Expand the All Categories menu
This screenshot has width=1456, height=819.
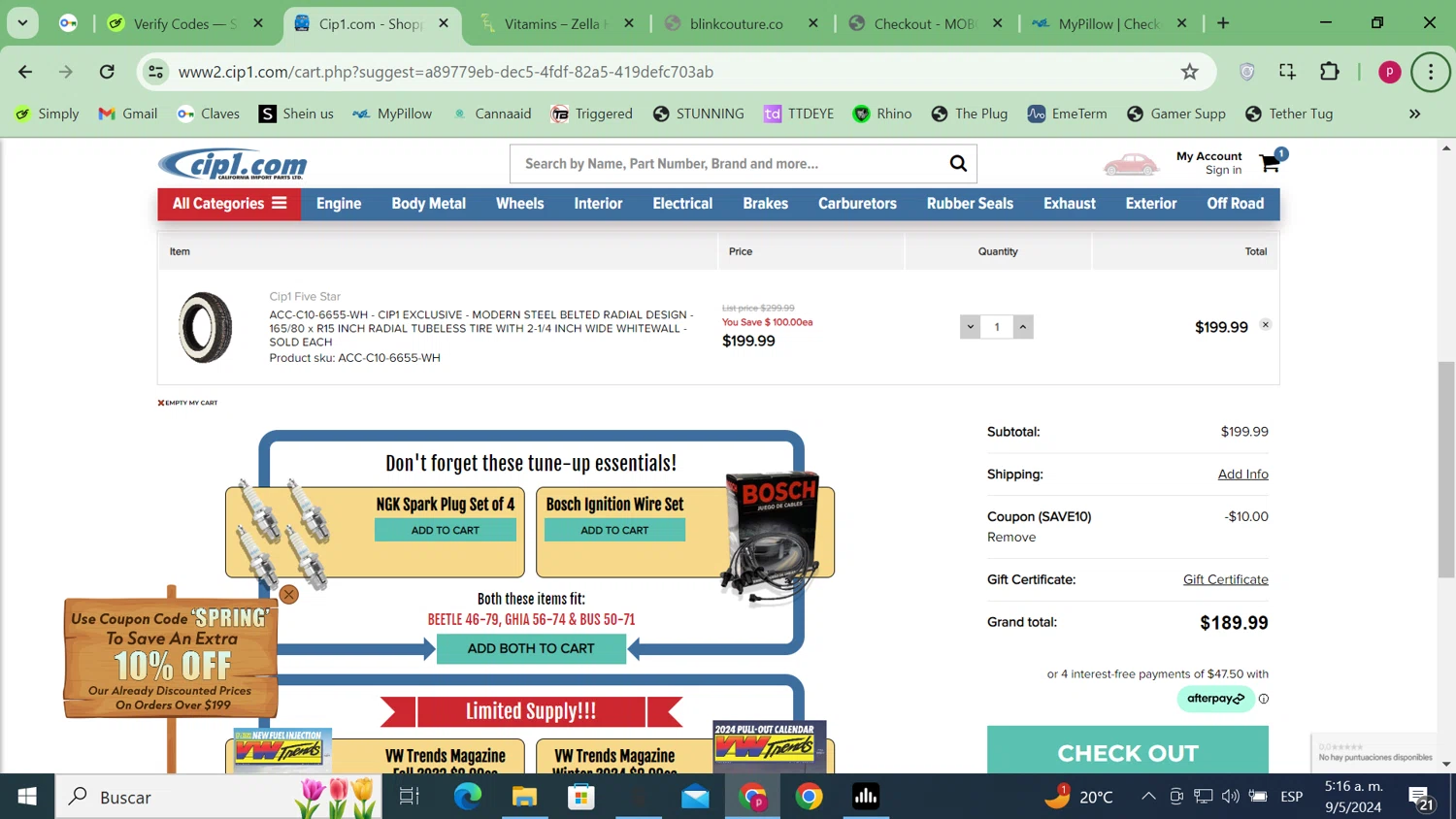(x=229, y=204)
